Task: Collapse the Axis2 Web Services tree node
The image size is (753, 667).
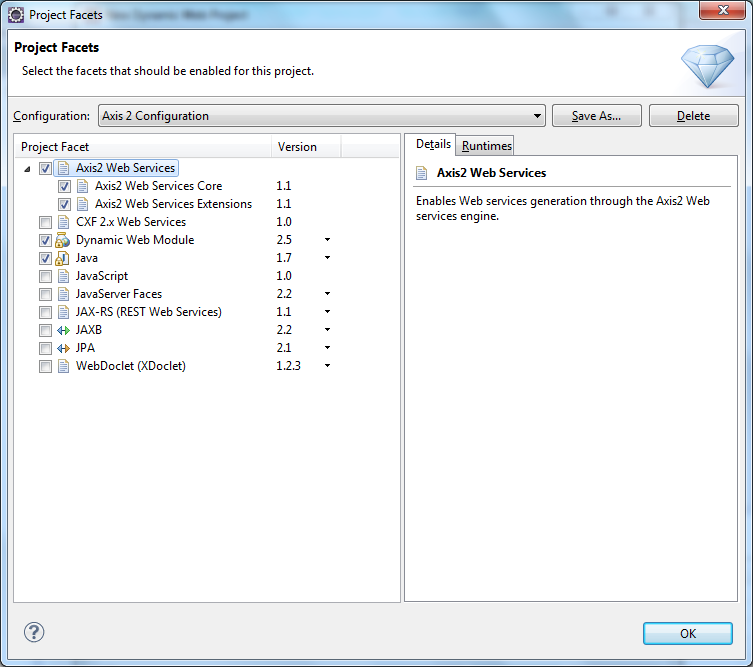Action: pos(27,168)
